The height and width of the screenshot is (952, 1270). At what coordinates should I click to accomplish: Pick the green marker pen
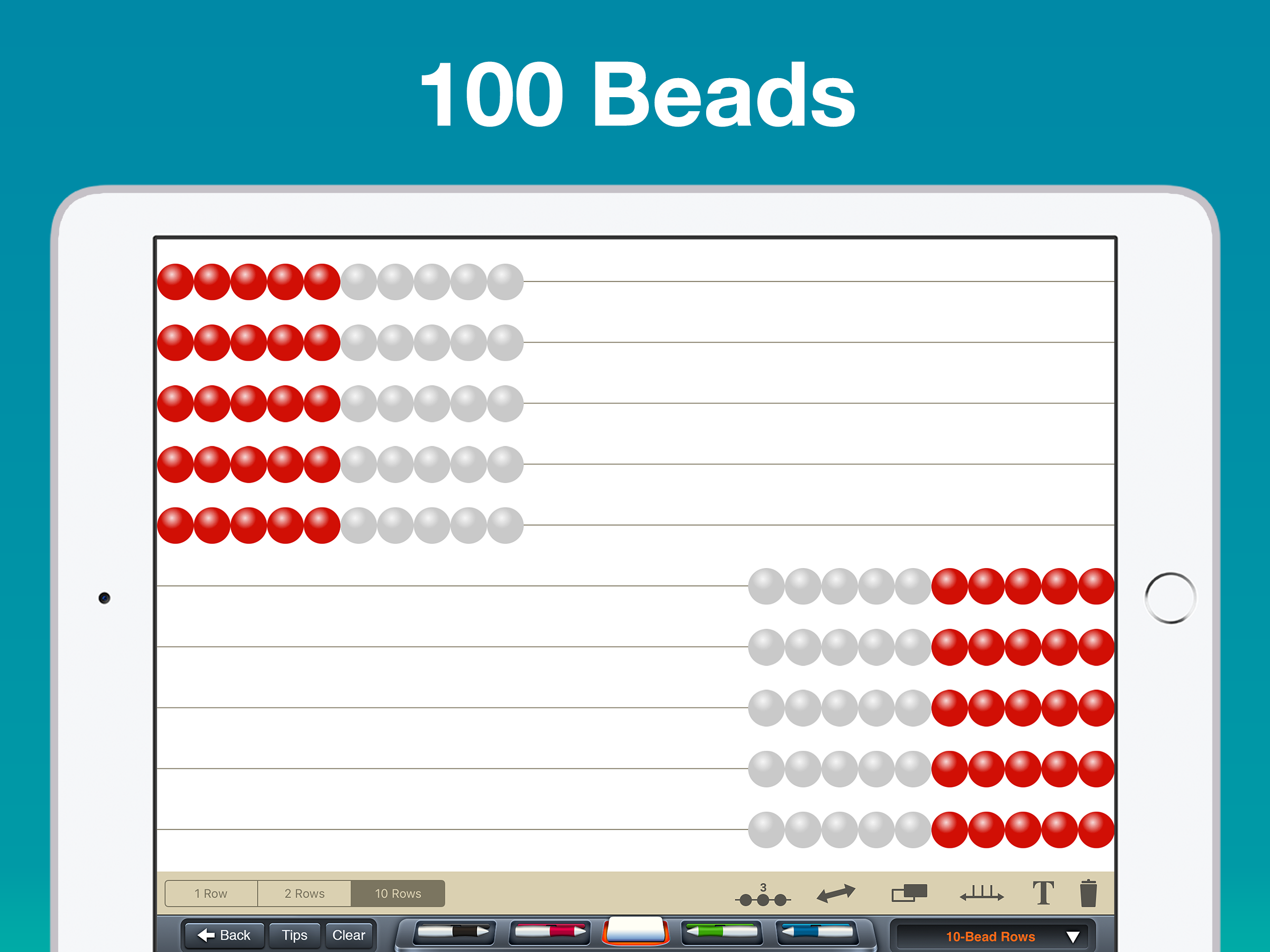[721, 932]
